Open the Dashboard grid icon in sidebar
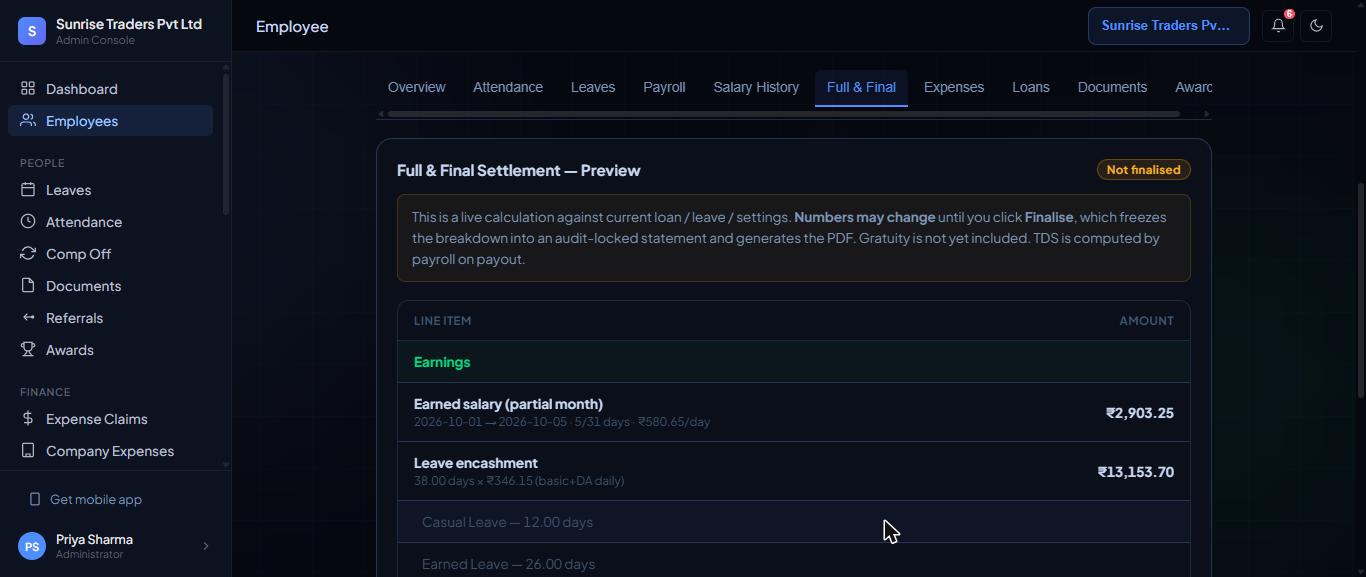 (x=28, y=89)
